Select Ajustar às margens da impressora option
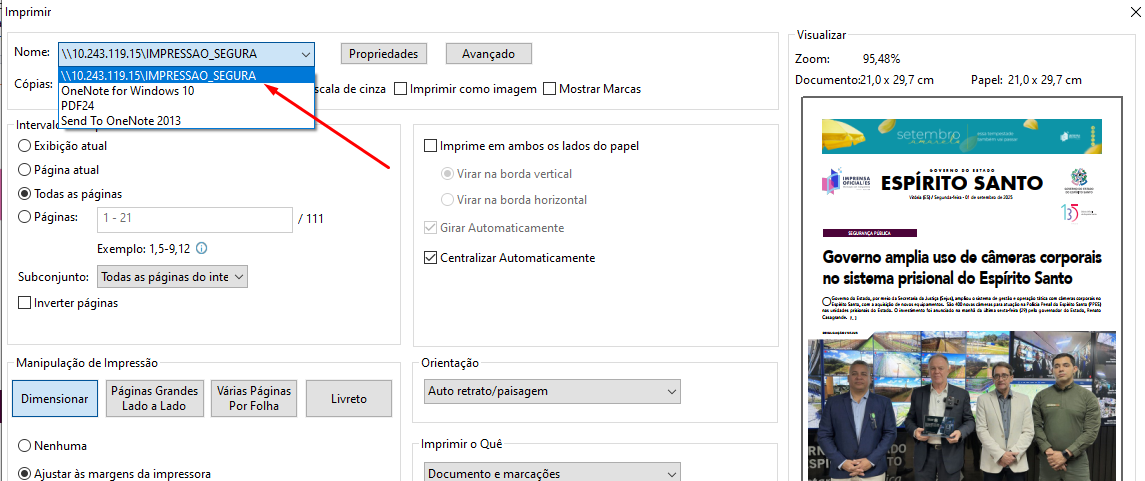Viewport: 1145px width, 481px height. pyautogui.click(x=24, y=473)
